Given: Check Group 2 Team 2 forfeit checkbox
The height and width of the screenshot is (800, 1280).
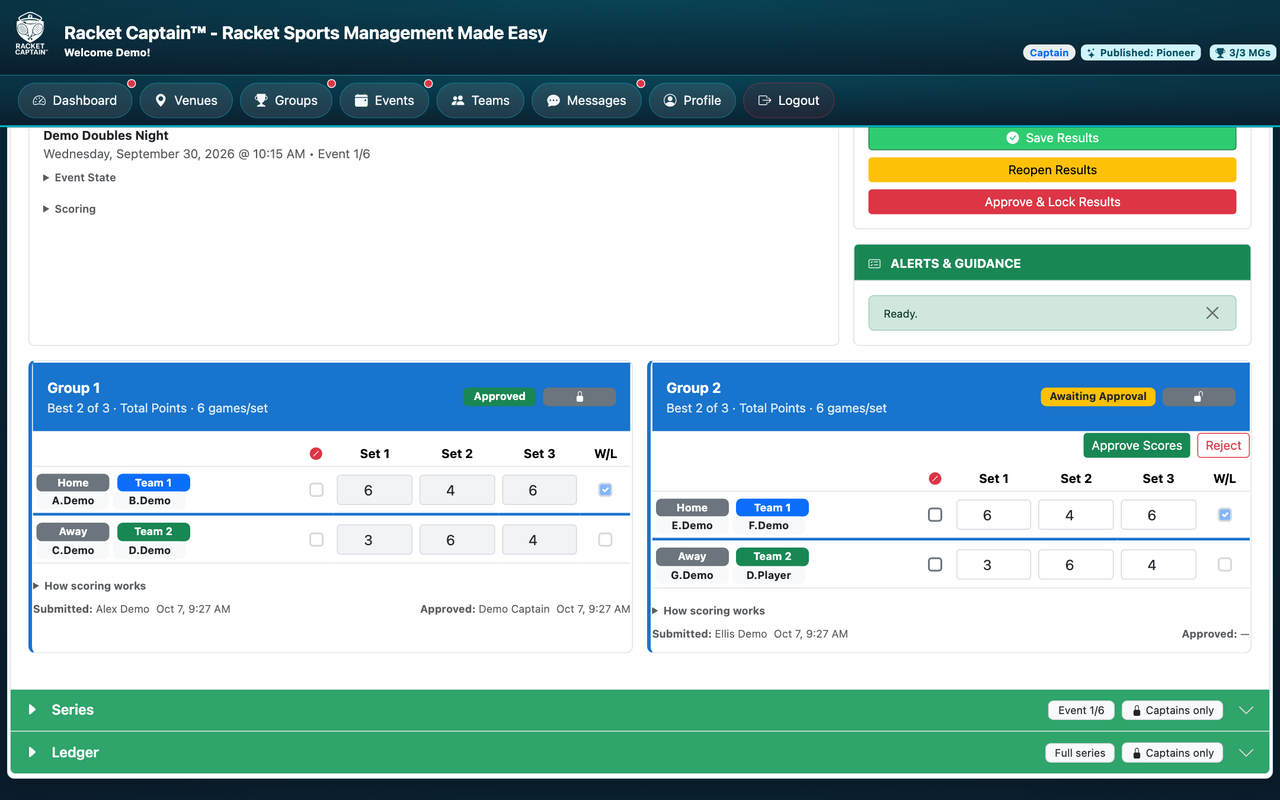Looking at the screenshot, I should point(935,565).
